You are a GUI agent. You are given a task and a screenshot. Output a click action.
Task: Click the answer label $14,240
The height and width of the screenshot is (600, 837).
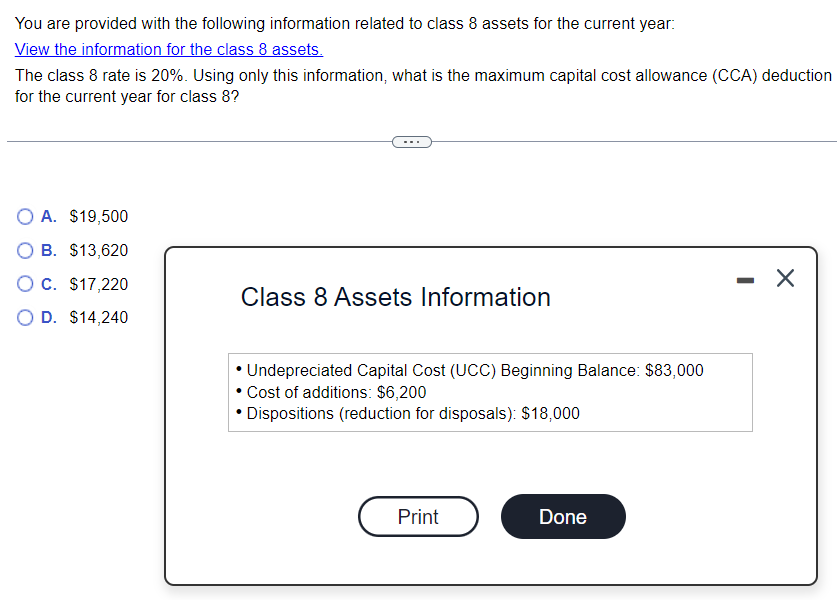97,317
